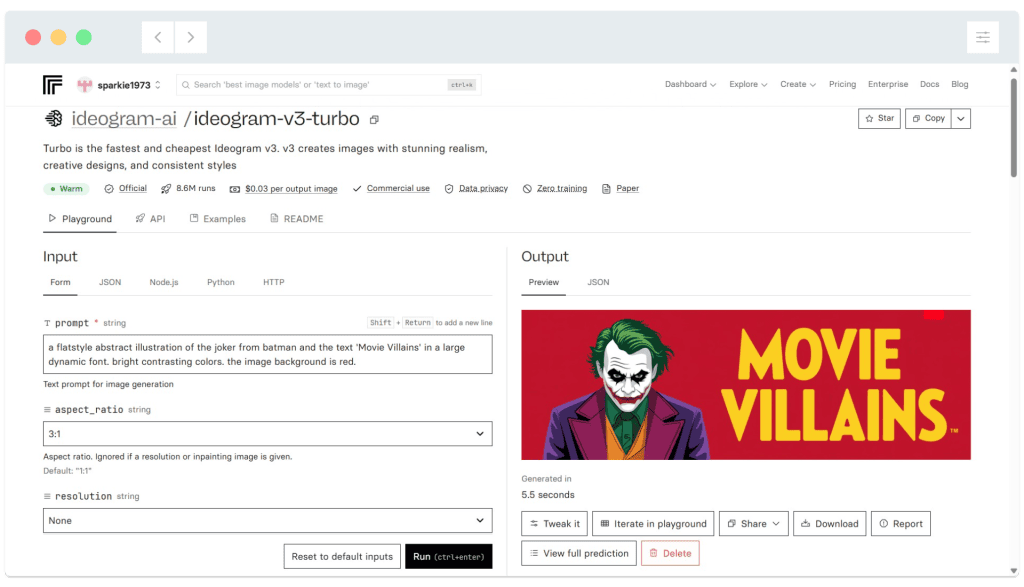
Task: Select the HTTP input tab
Action: 274,282
